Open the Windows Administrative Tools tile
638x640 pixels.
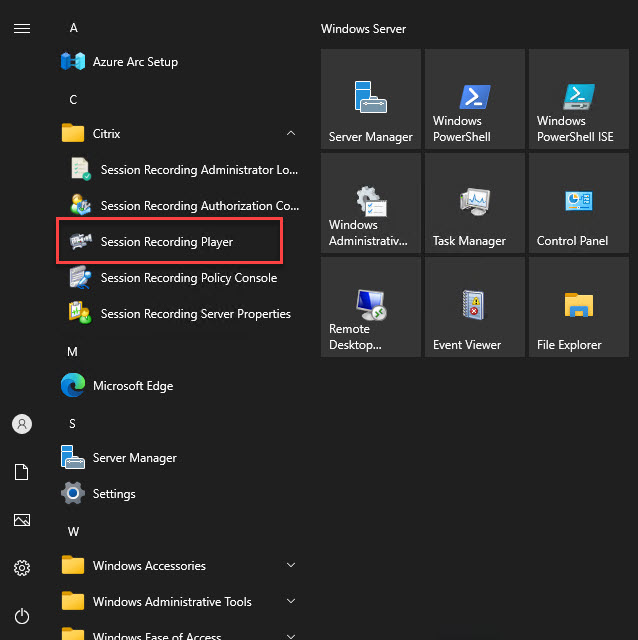pos(371,203)
